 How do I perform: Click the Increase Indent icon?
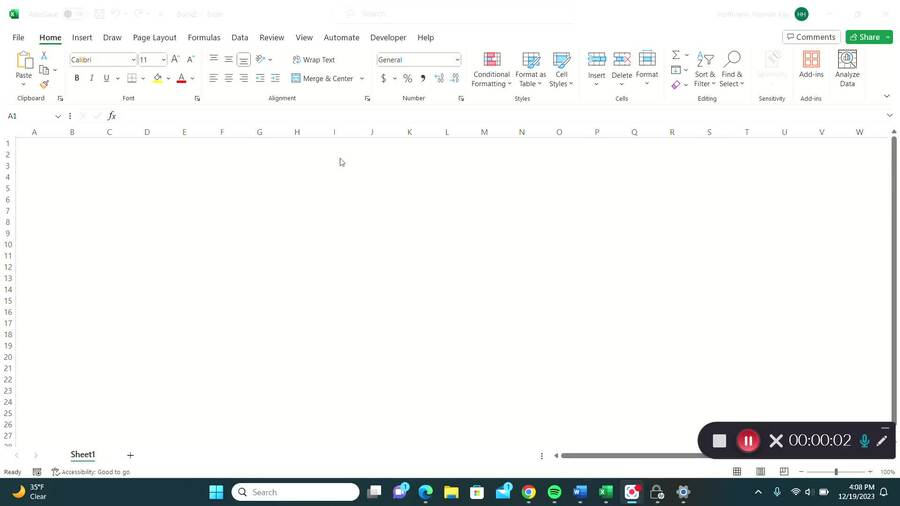(276, 78)
